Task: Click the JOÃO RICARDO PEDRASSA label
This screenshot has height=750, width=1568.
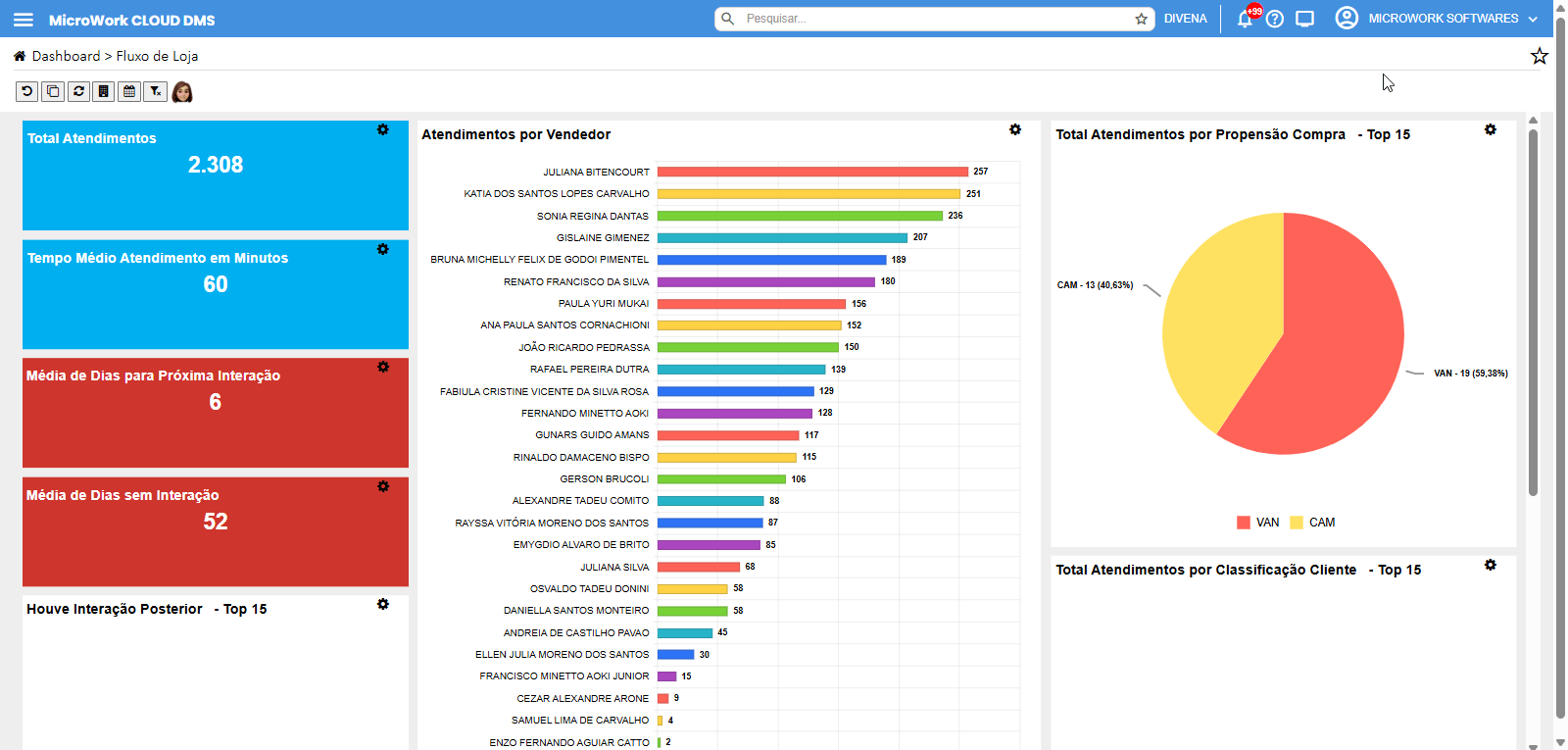Action: point(584,348)
